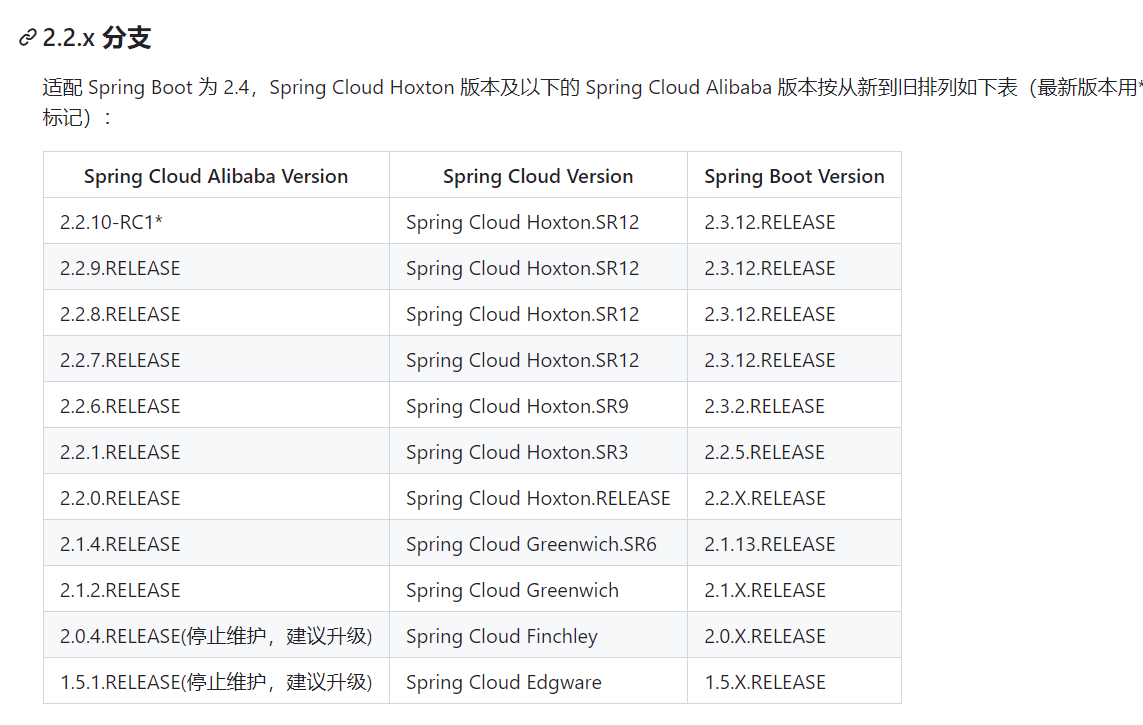
Task: Click the "2.3.2.RELEASE" Spring Boot cell
Action: (x=794, y=405)
